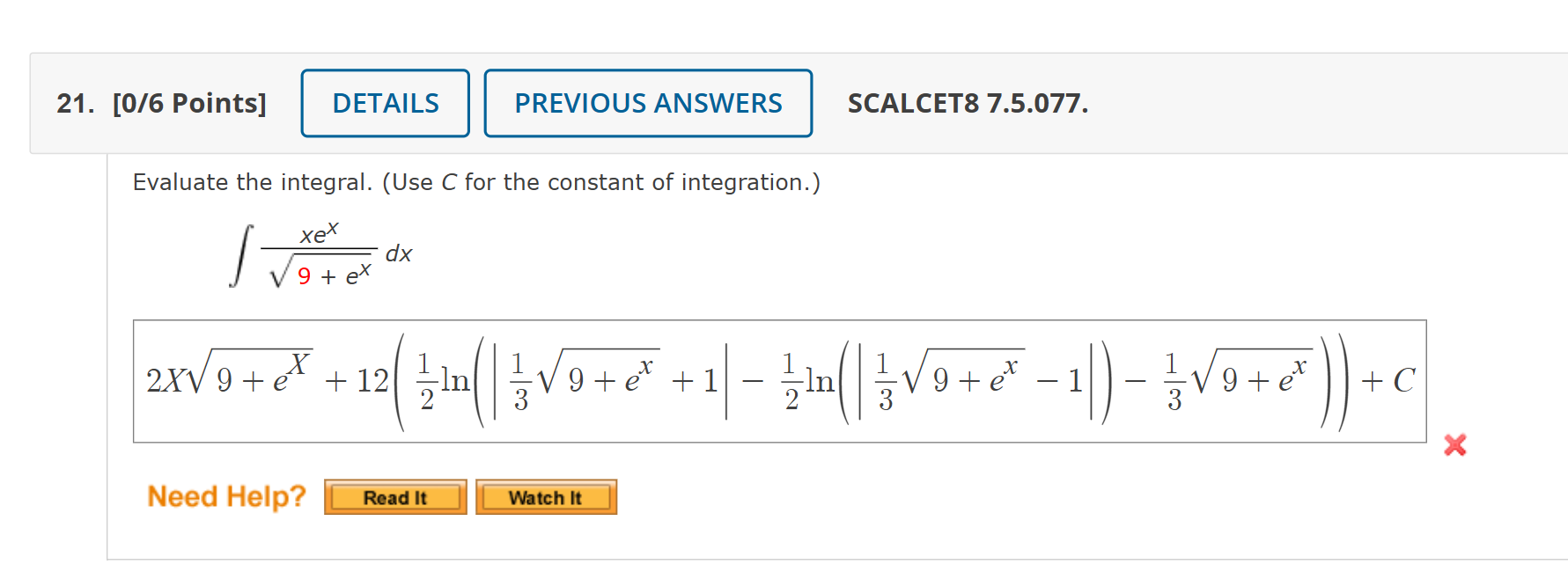Click the Read It help button
The image size is (1568, 572).
(394, 497)
